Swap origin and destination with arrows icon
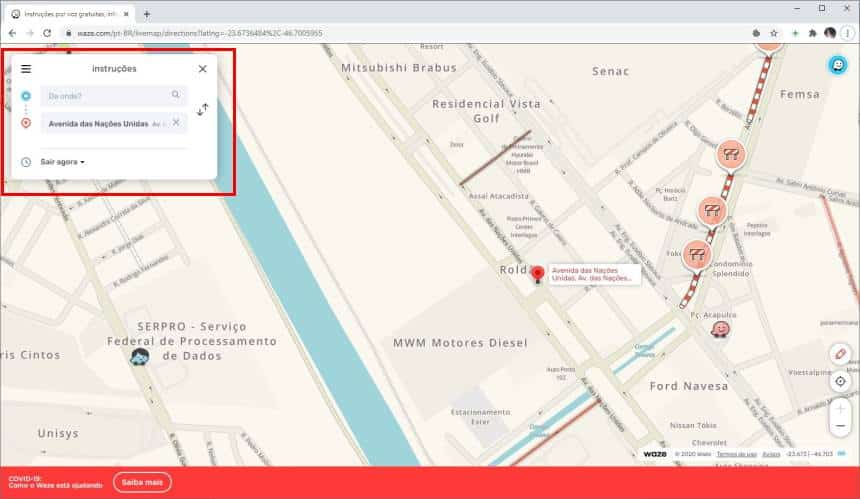The width and height of the screenshot is (860, 499). tap(203, 109)
